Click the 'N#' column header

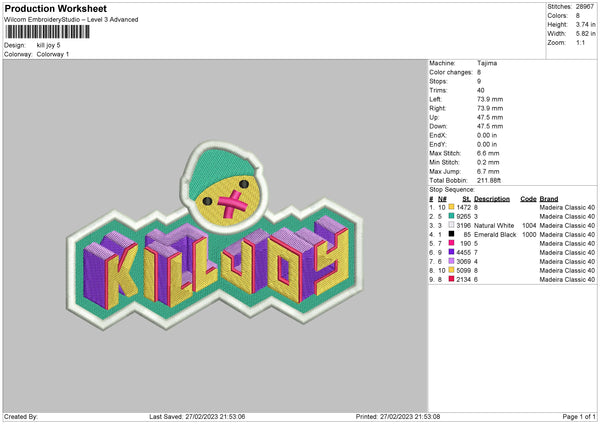click(x=442, y=199)
